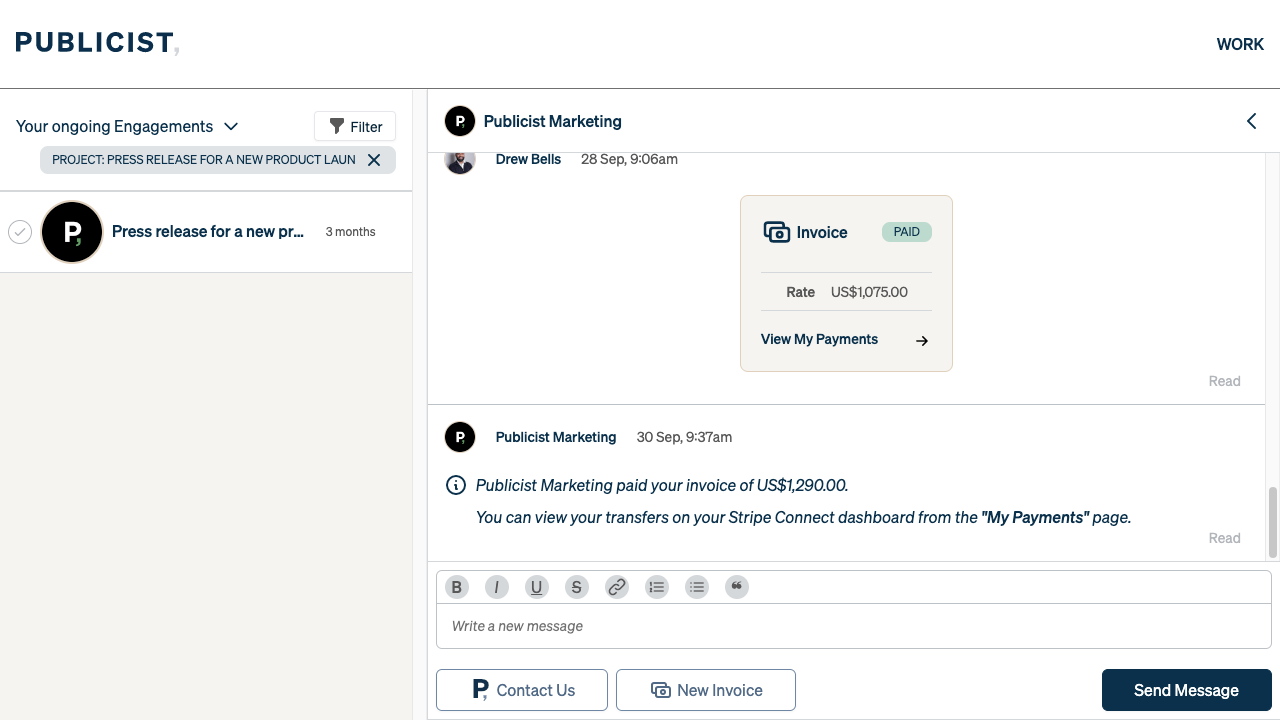Image resolution: width=1280 pixels, height=720 pixels.
Task: Open View My Payments link
Action: pos(819,339)
